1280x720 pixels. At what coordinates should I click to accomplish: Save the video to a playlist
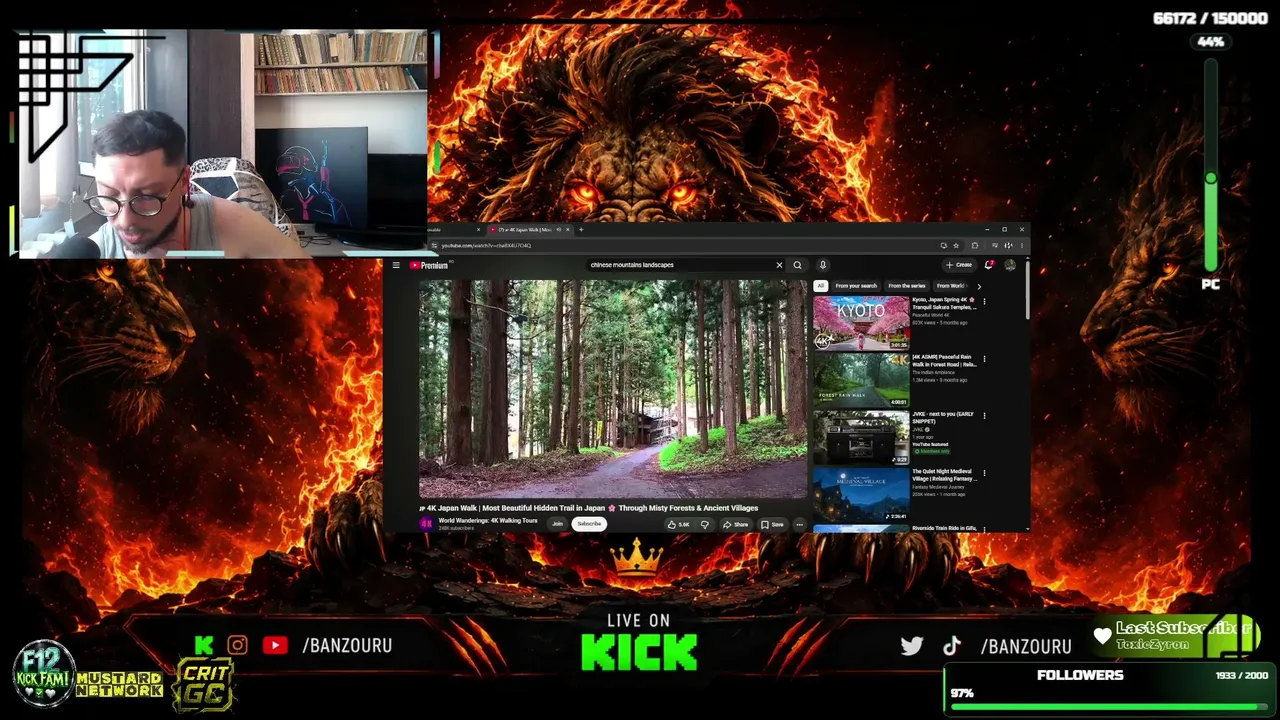pos(772,524)
